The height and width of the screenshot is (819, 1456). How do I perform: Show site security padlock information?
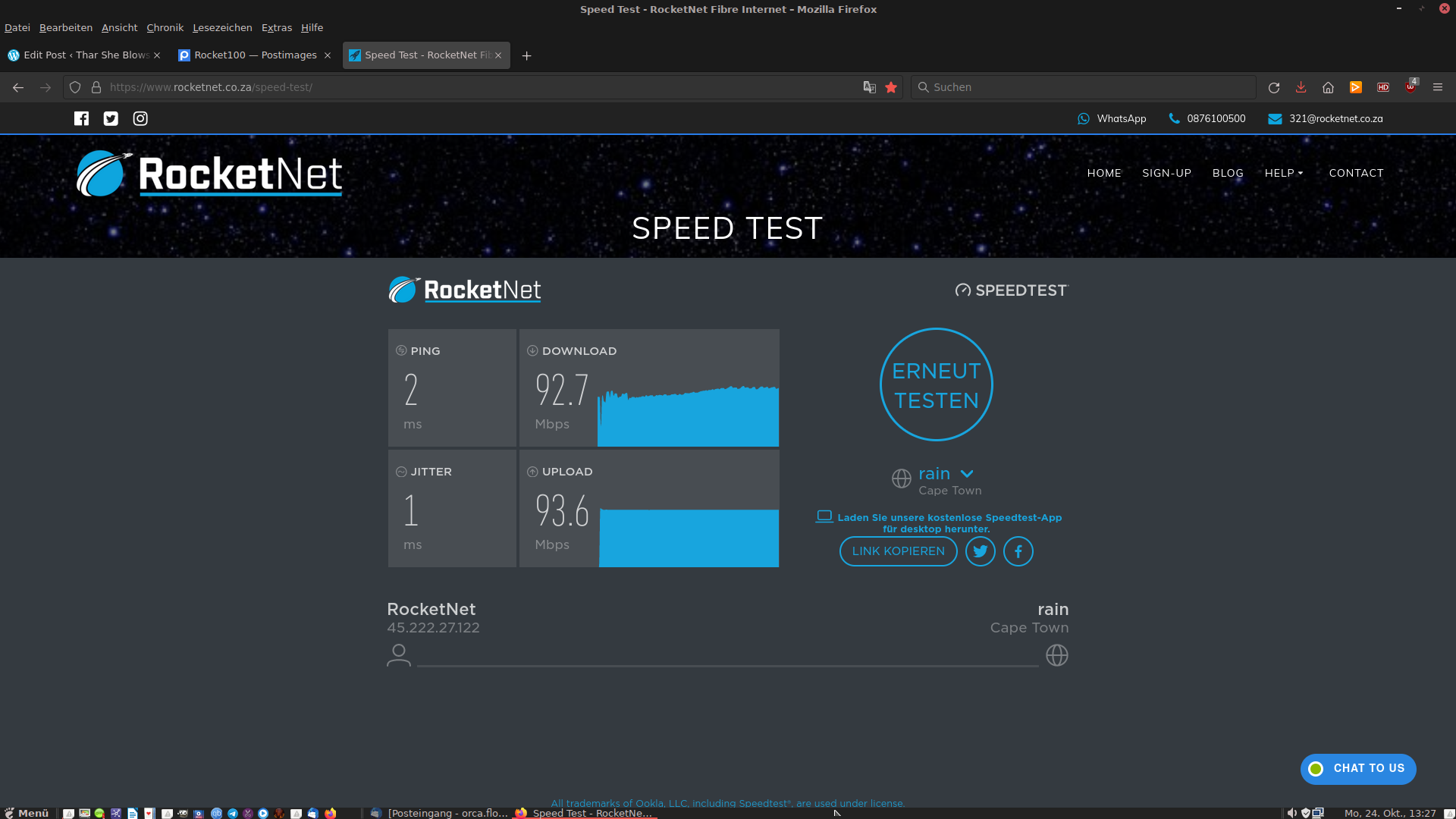[x=96, y=87]
